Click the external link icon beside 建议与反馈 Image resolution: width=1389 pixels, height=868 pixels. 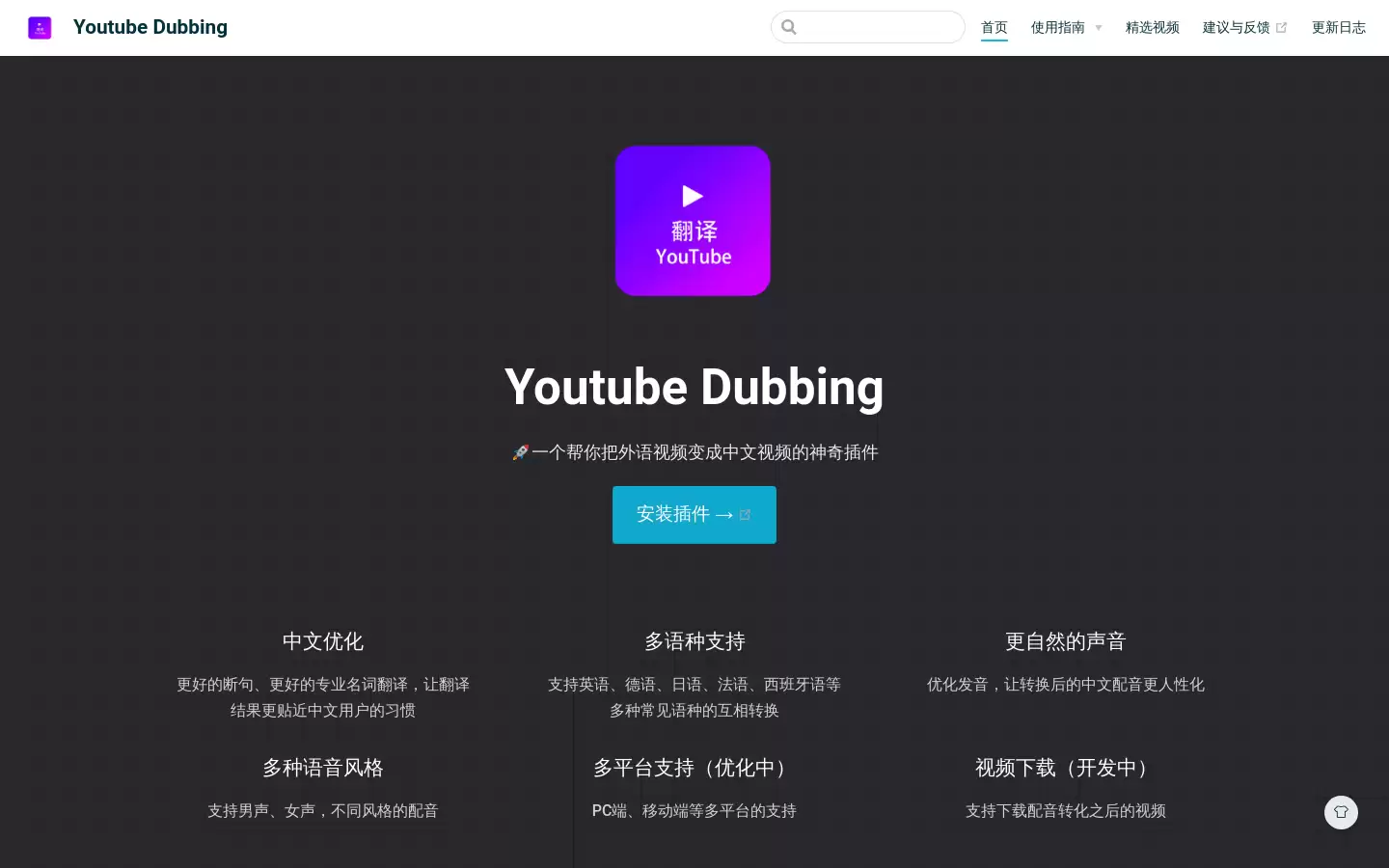click(1281, 28)
